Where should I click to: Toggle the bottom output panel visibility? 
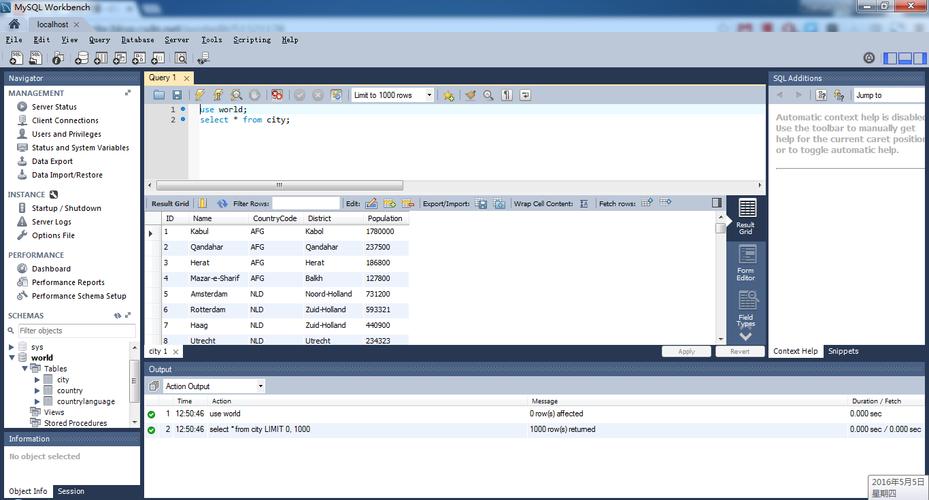point(904,58)
